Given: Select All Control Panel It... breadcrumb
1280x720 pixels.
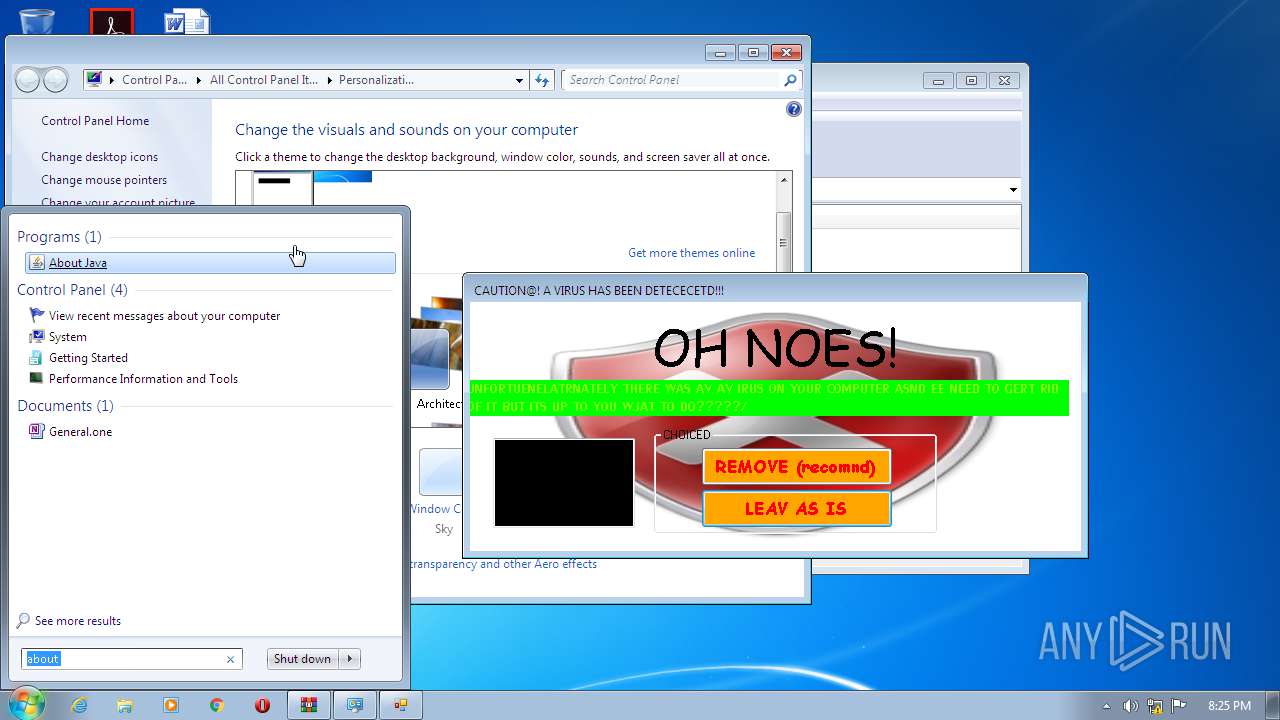Looking at the screenshot, I should pyautogui.click(x=264, y=80).
